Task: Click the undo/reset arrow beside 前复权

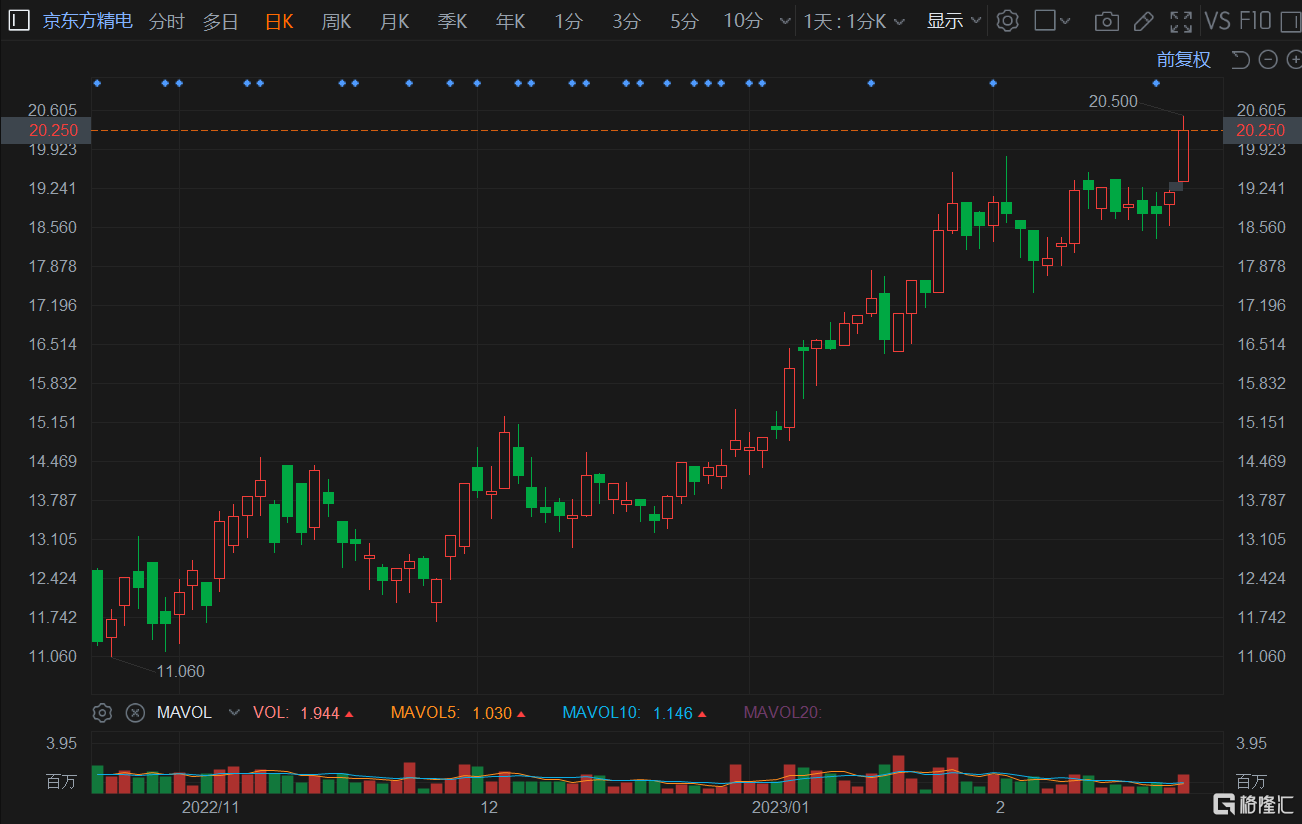Action: coord(1240,60)
